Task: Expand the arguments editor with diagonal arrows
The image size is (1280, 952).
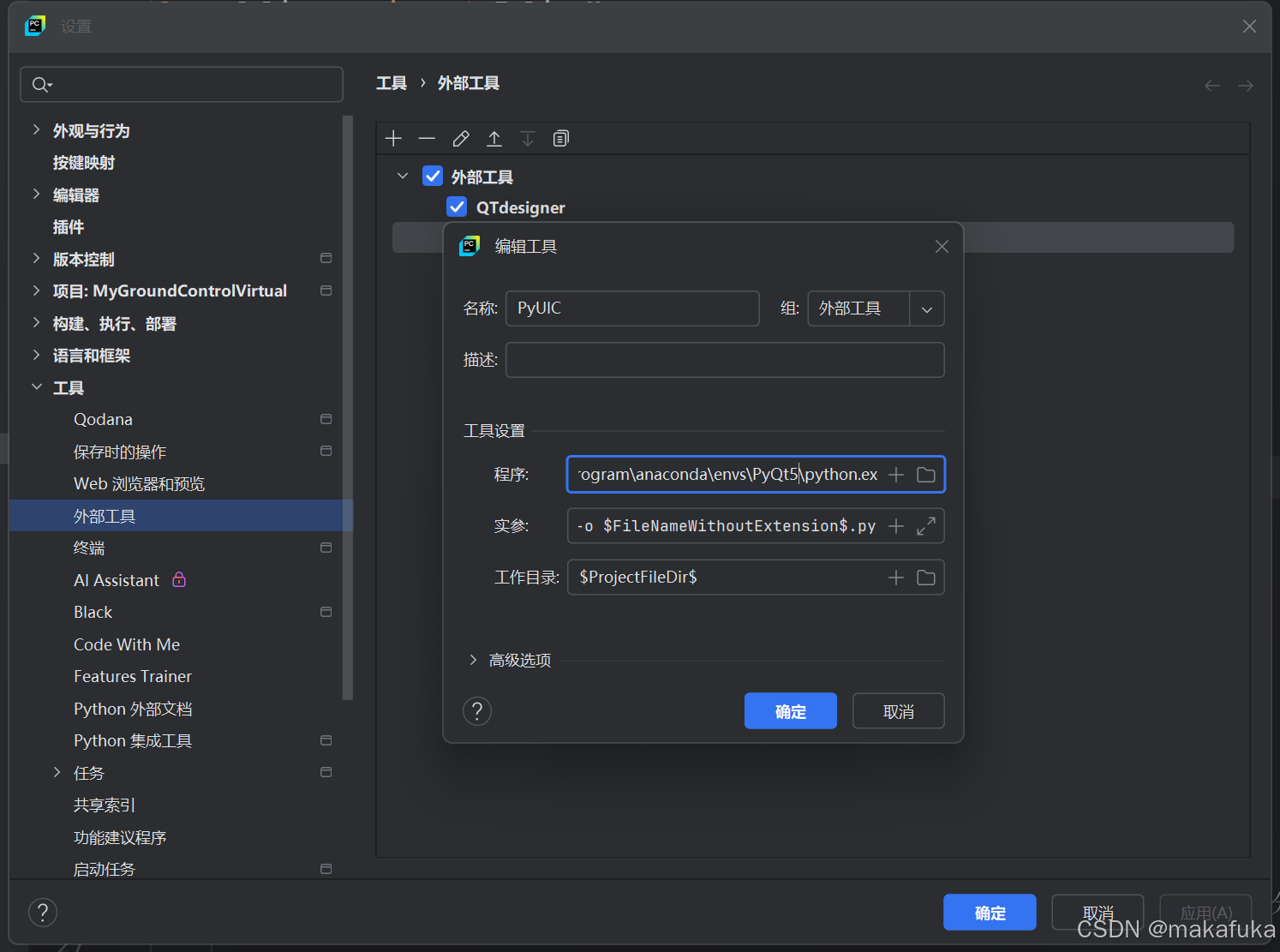Action: point(926,525)
